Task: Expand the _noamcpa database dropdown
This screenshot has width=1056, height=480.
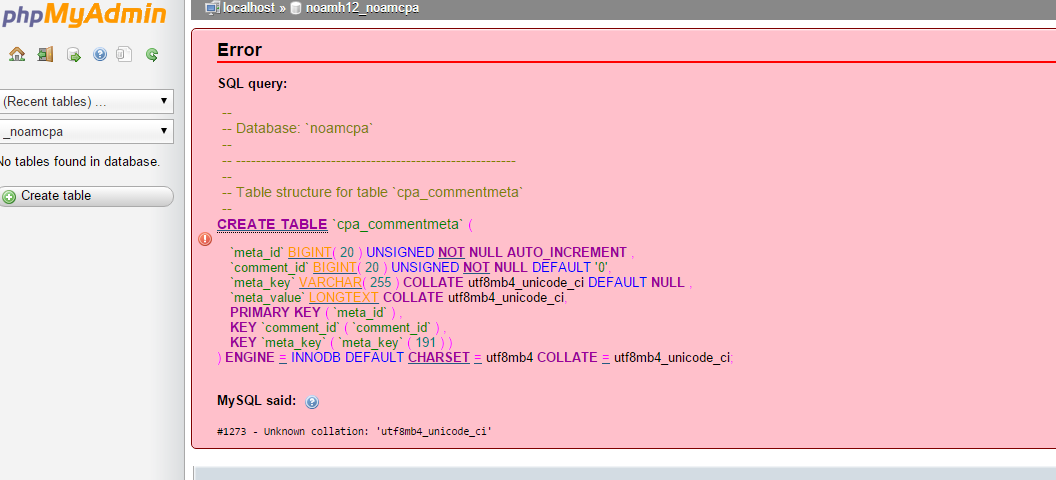Action: click(85, 132)
